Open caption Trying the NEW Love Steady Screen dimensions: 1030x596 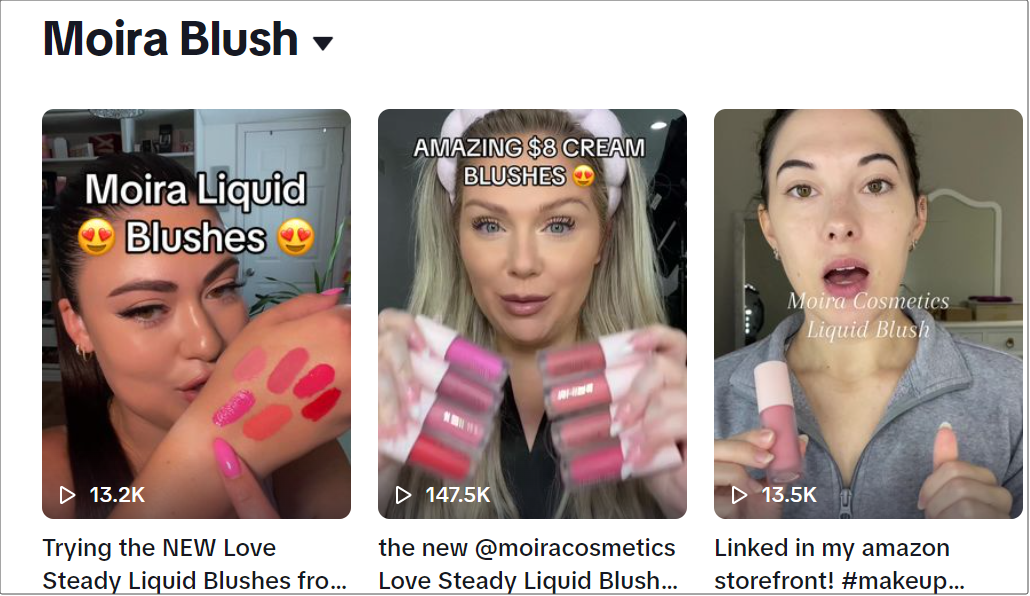195,564
